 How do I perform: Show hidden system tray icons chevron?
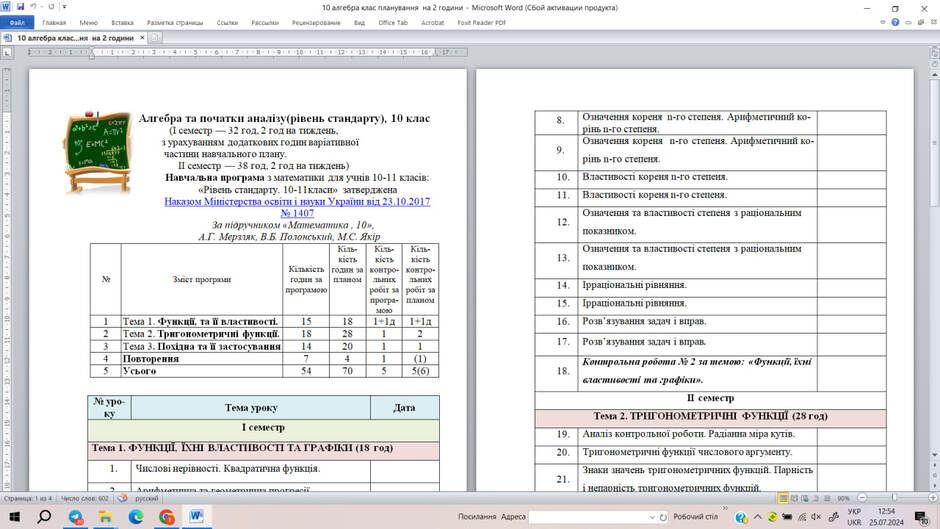point(758,516)
